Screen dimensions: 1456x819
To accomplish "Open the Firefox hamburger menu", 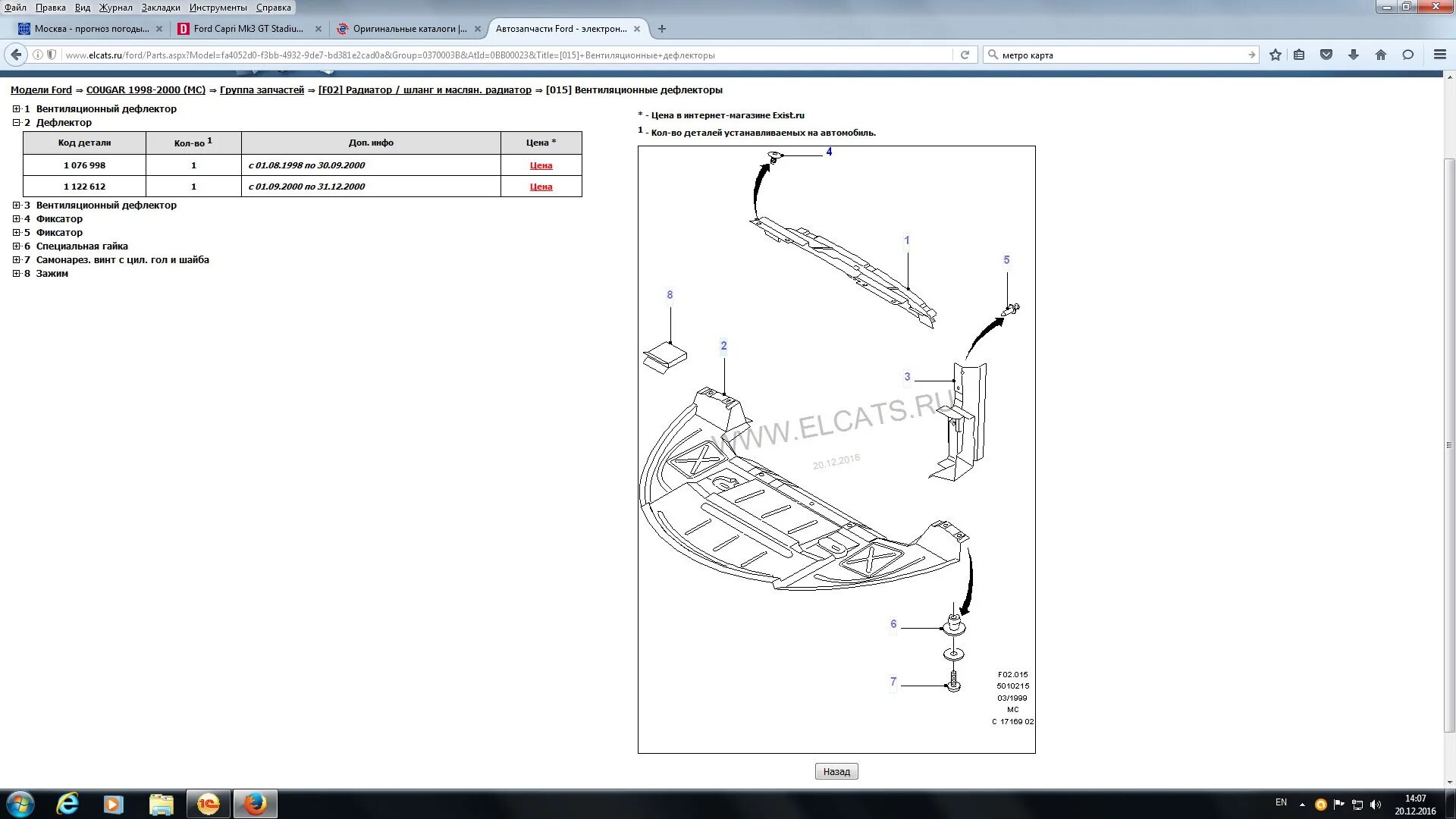I will [1440, 55].
